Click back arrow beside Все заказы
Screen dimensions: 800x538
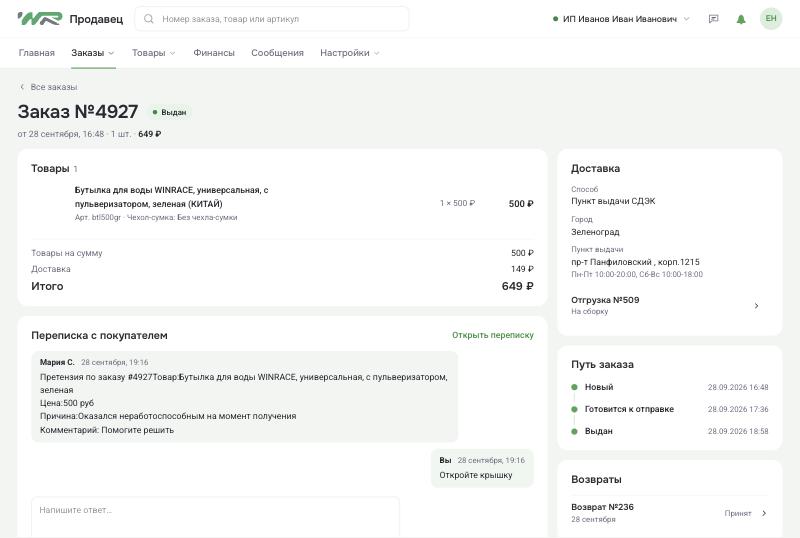[22, 87]
